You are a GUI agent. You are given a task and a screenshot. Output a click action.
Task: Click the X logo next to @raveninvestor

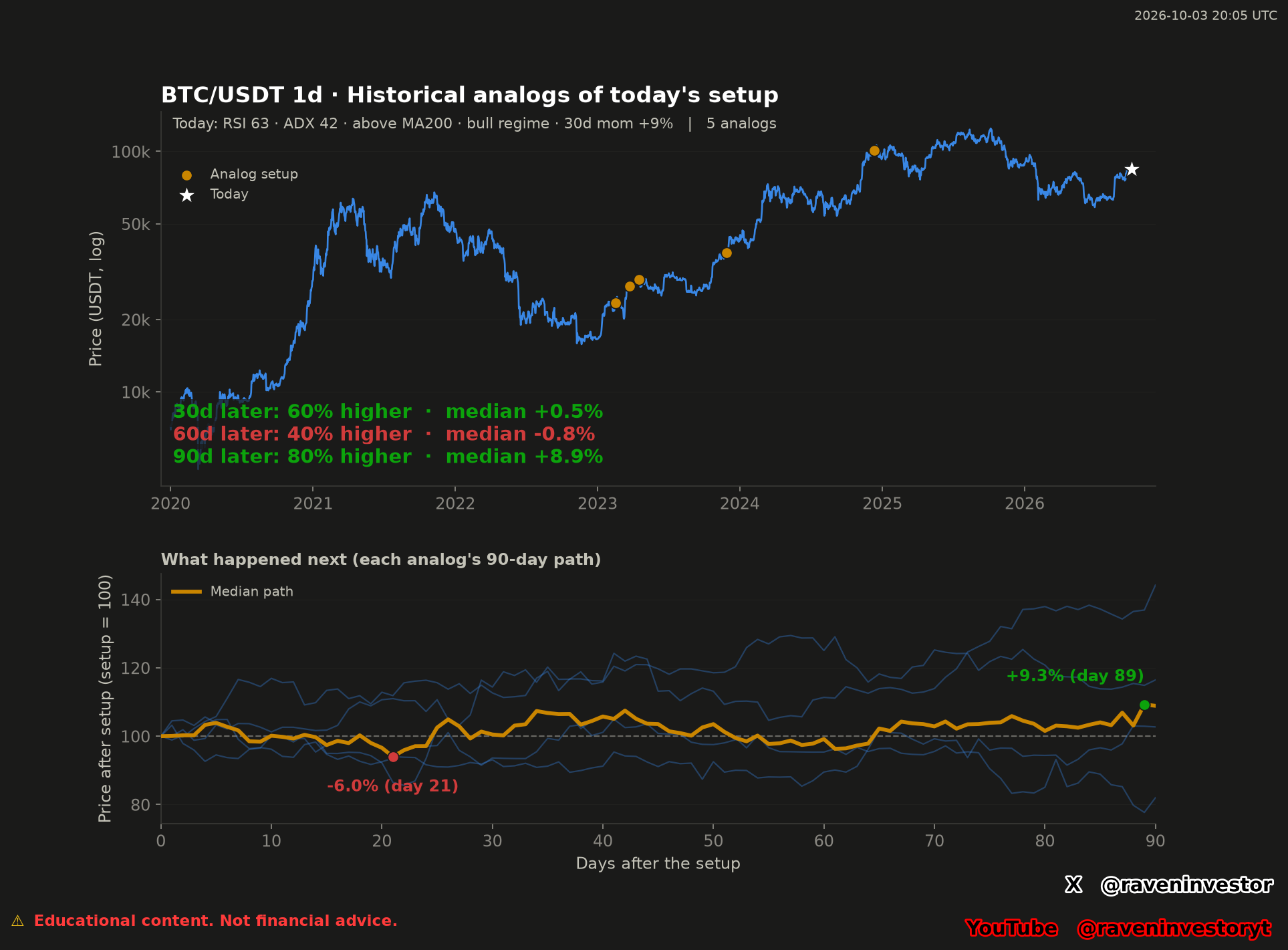tap(1073, 885)
